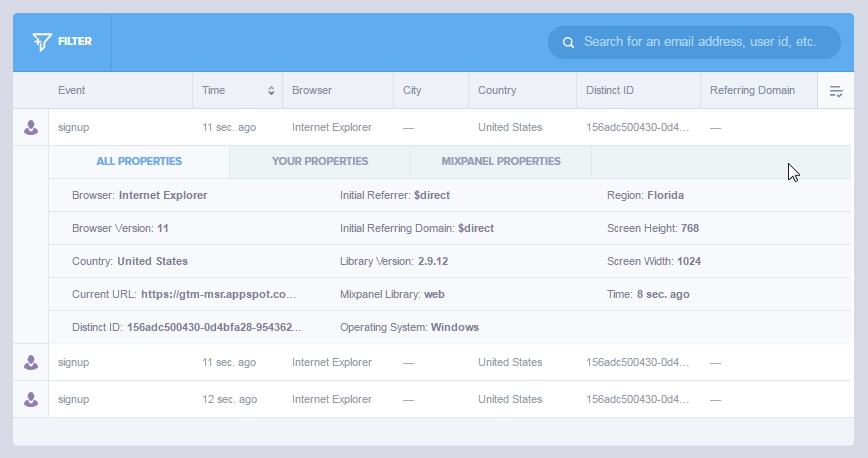Click the Current URL property value

coord(219,294)
